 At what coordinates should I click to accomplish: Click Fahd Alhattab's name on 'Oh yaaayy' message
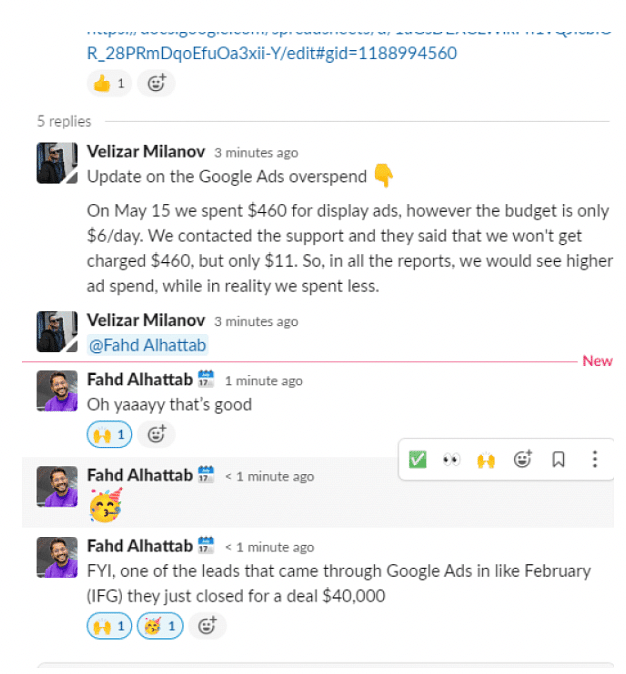pyautogui.click(x=140, y=380)
